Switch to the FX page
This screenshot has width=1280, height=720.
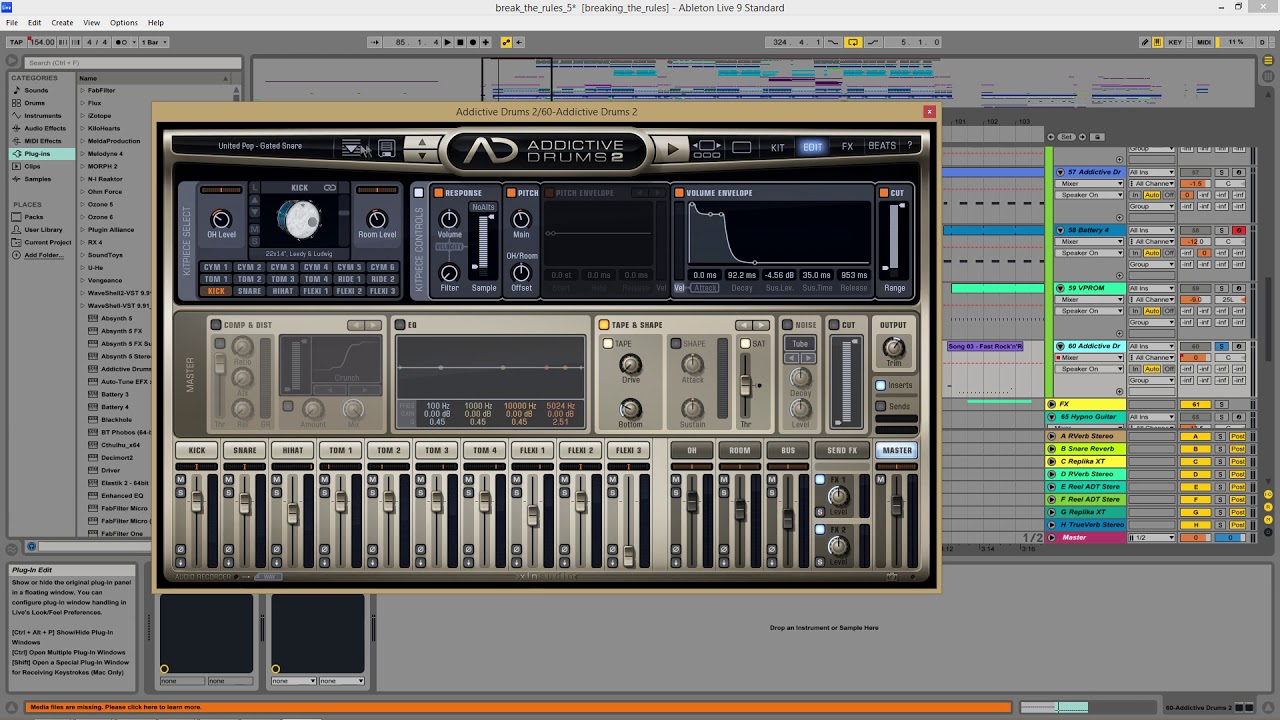(x=847, y=147)
